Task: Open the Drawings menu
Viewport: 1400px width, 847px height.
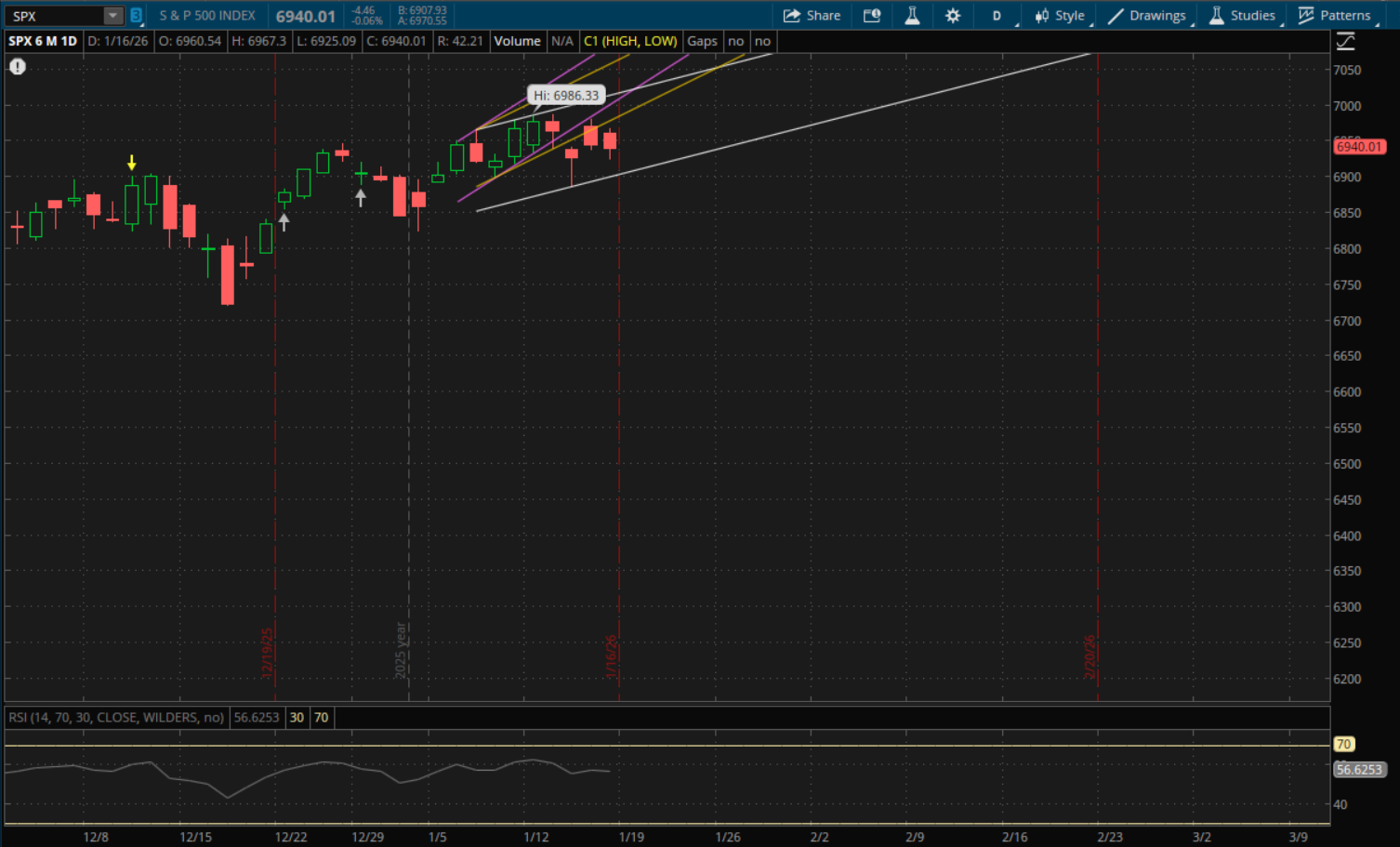Action: (1147, 16)
